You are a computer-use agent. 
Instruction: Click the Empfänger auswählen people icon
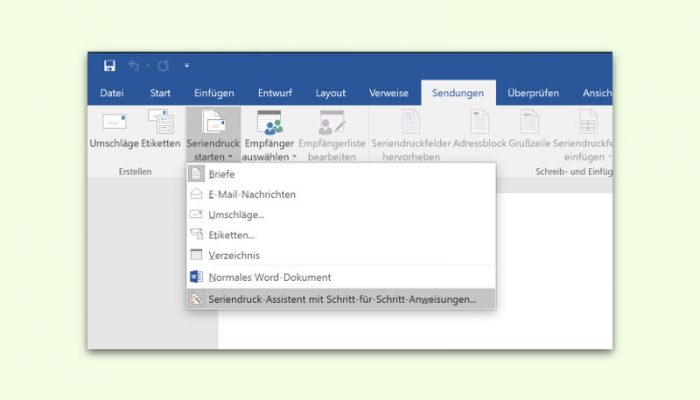[x=270, y=122]
